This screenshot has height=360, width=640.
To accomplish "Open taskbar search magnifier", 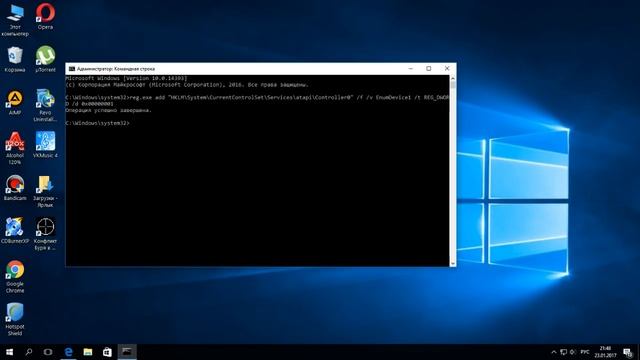I will coord(29,352).
